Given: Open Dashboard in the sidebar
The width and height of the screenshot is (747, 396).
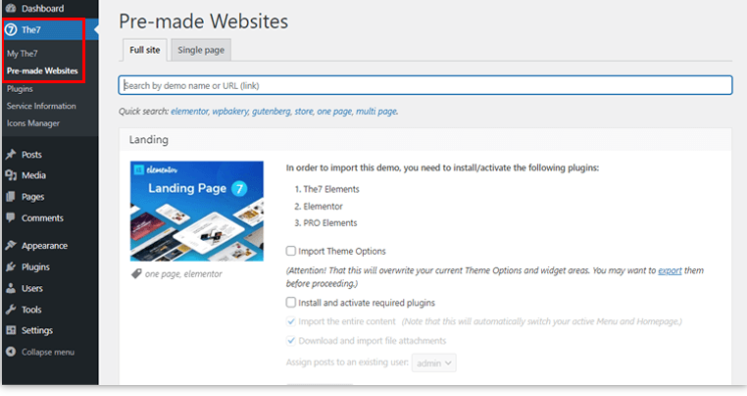Looking at the screenshot, I should [x=42, y=9].
